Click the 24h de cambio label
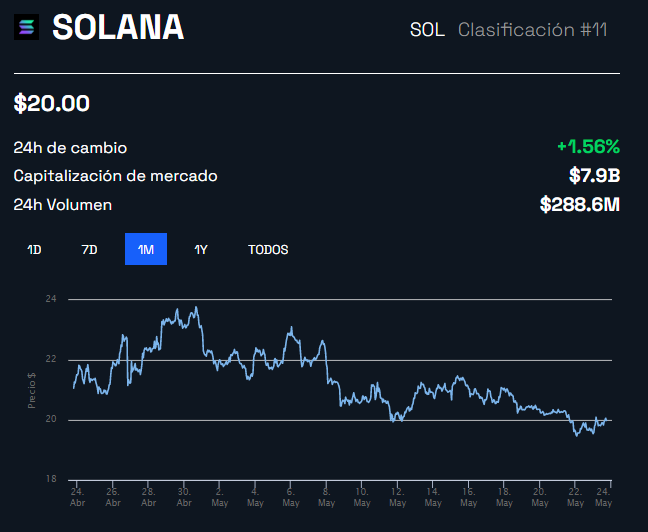This screenshot has width=648, height=532. pyautogui.click(x=70, y=147)
